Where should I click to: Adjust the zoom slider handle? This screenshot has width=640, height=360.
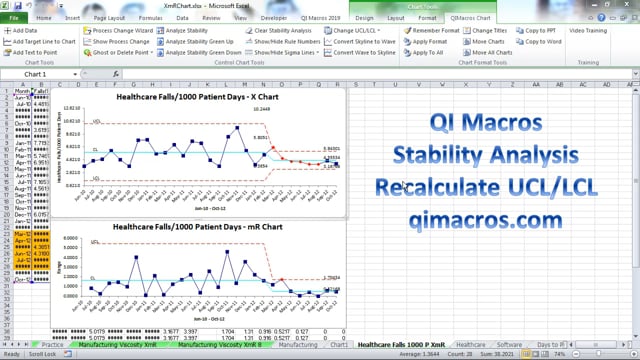click(599, 354)
